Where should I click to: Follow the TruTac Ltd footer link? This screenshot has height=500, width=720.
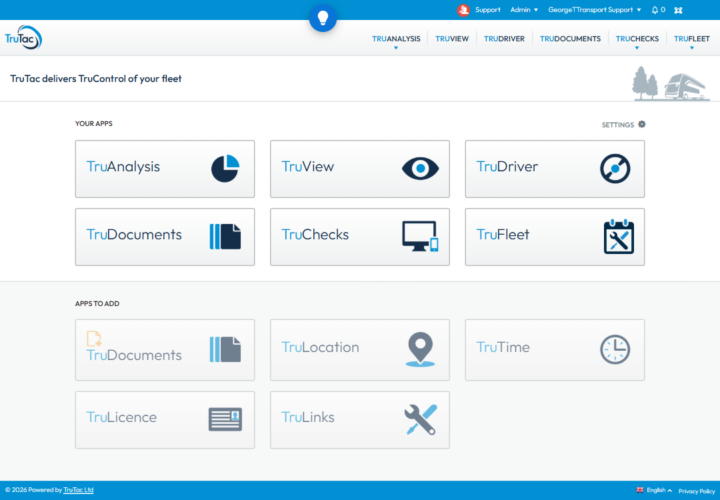click(x=79, y=490)
